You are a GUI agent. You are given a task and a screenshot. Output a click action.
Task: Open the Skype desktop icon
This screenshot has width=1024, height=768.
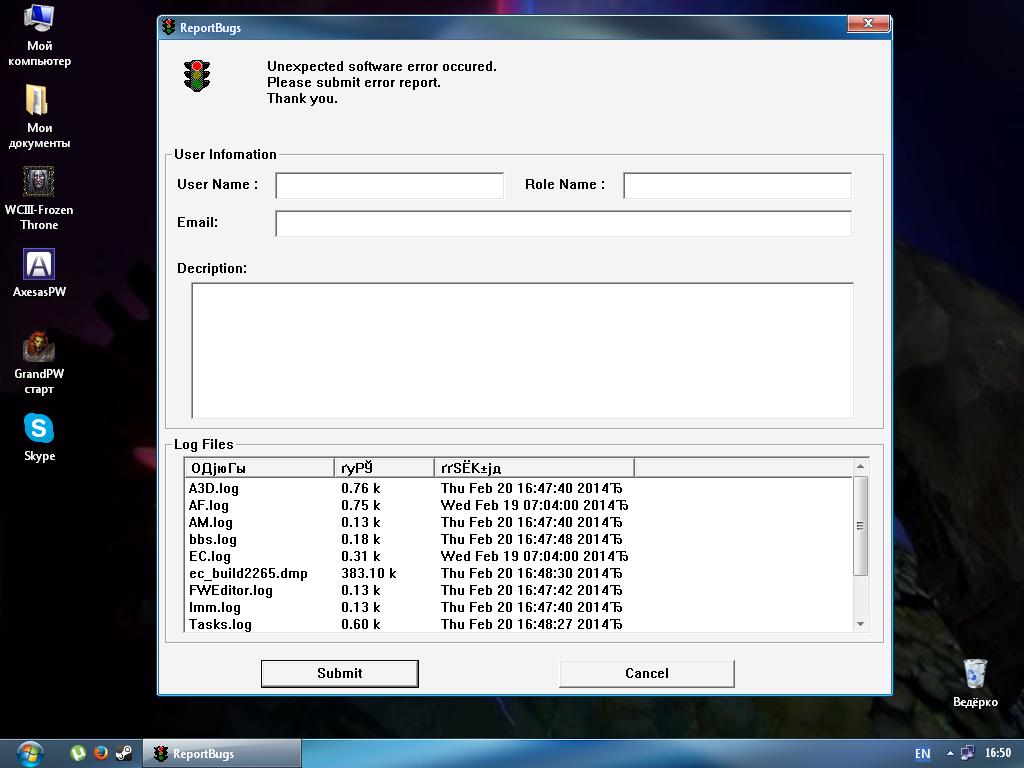39,437
